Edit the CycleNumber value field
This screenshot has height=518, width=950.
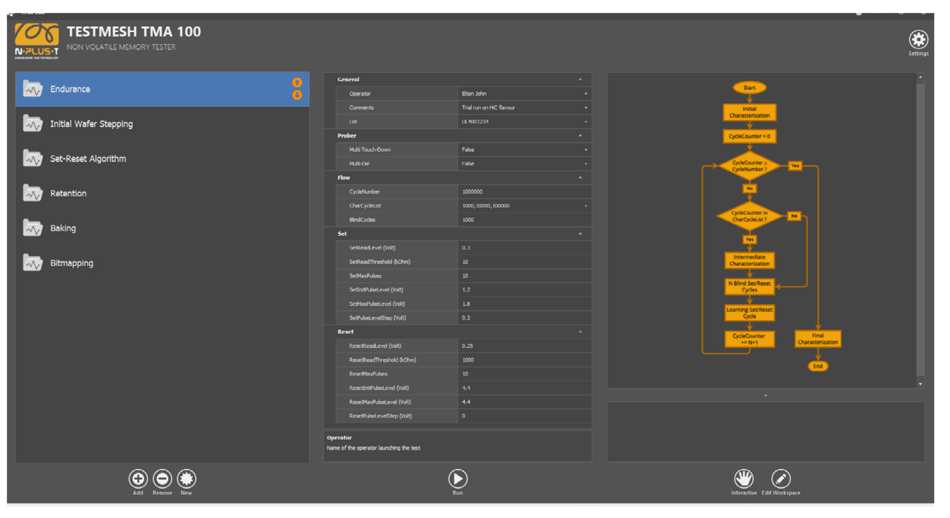[524, 191]
